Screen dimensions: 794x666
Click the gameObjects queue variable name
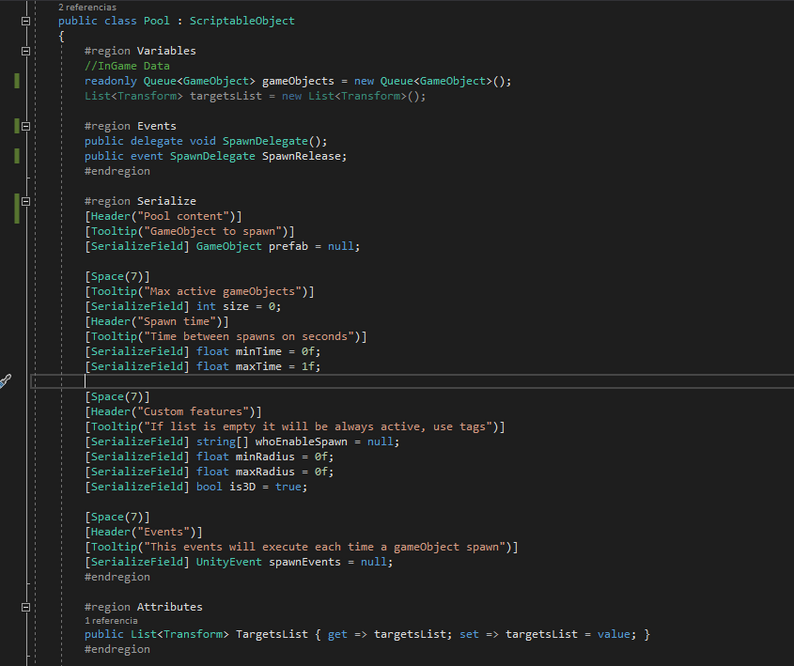(x=298, y=81)
